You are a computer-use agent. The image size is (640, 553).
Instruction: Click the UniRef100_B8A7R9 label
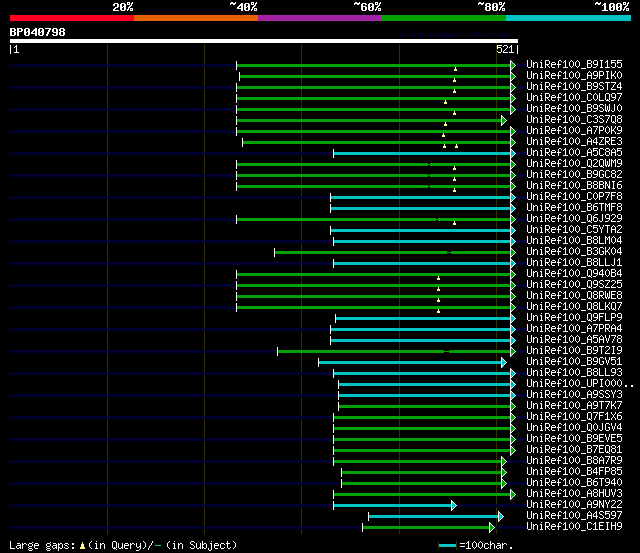tap(574, 461)
